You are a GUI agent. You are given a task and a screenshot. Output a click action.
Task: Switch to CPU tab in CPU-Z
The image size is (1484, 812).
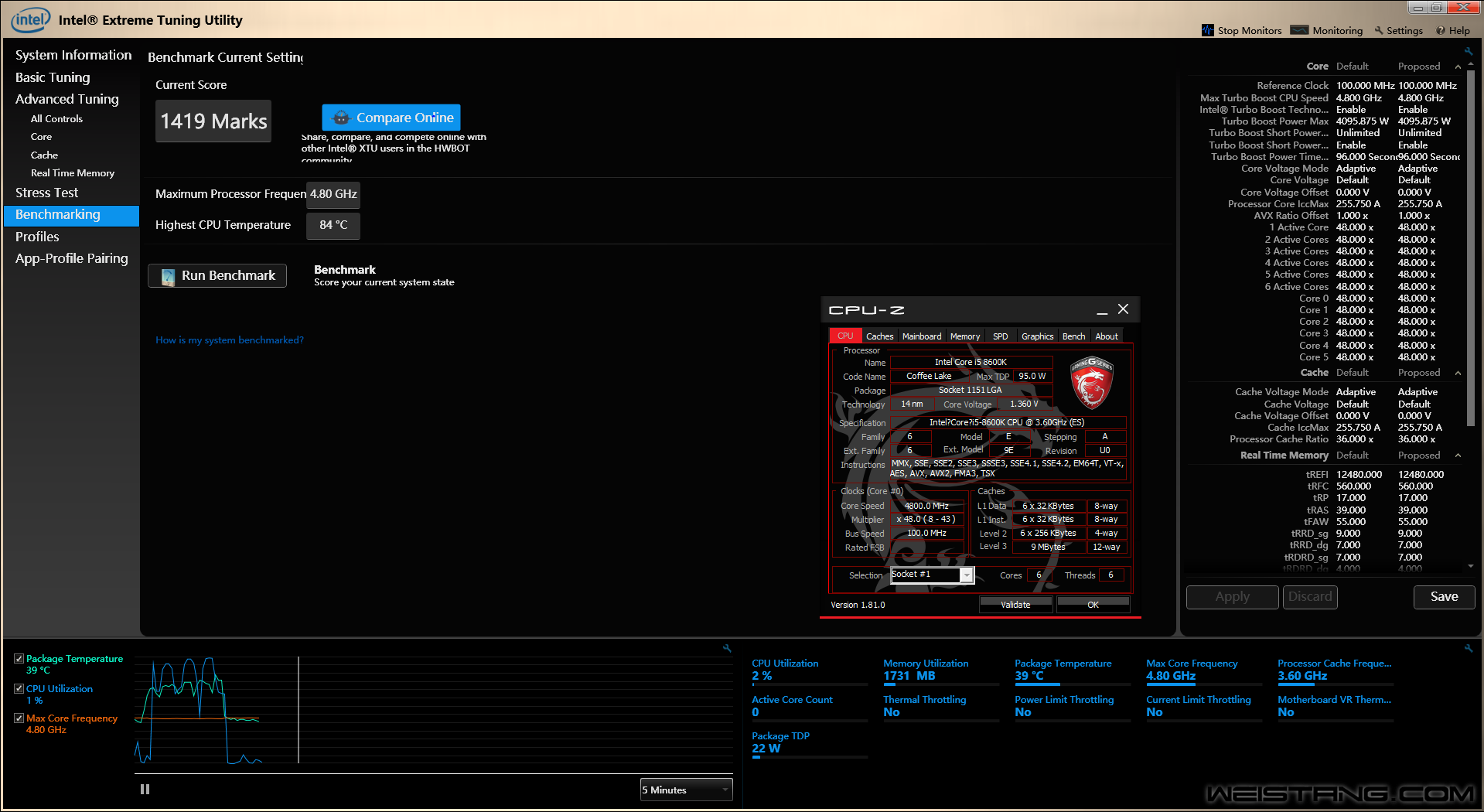click(845, 336)
